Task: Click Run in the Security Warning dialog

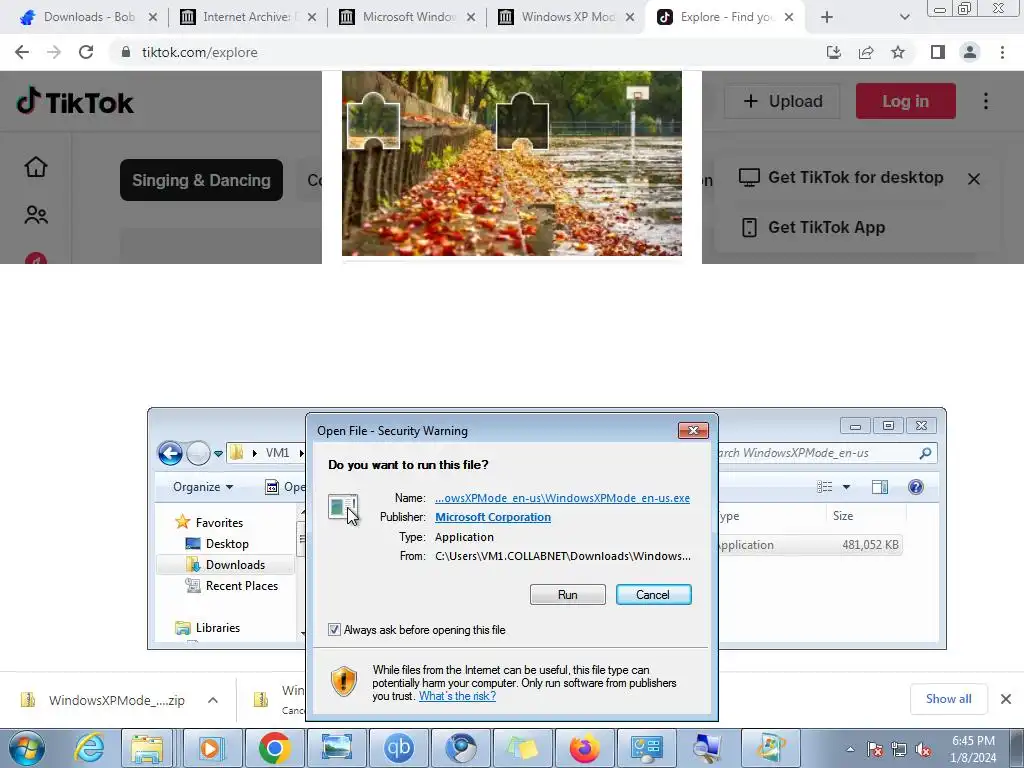Action: tap(568, 594)
